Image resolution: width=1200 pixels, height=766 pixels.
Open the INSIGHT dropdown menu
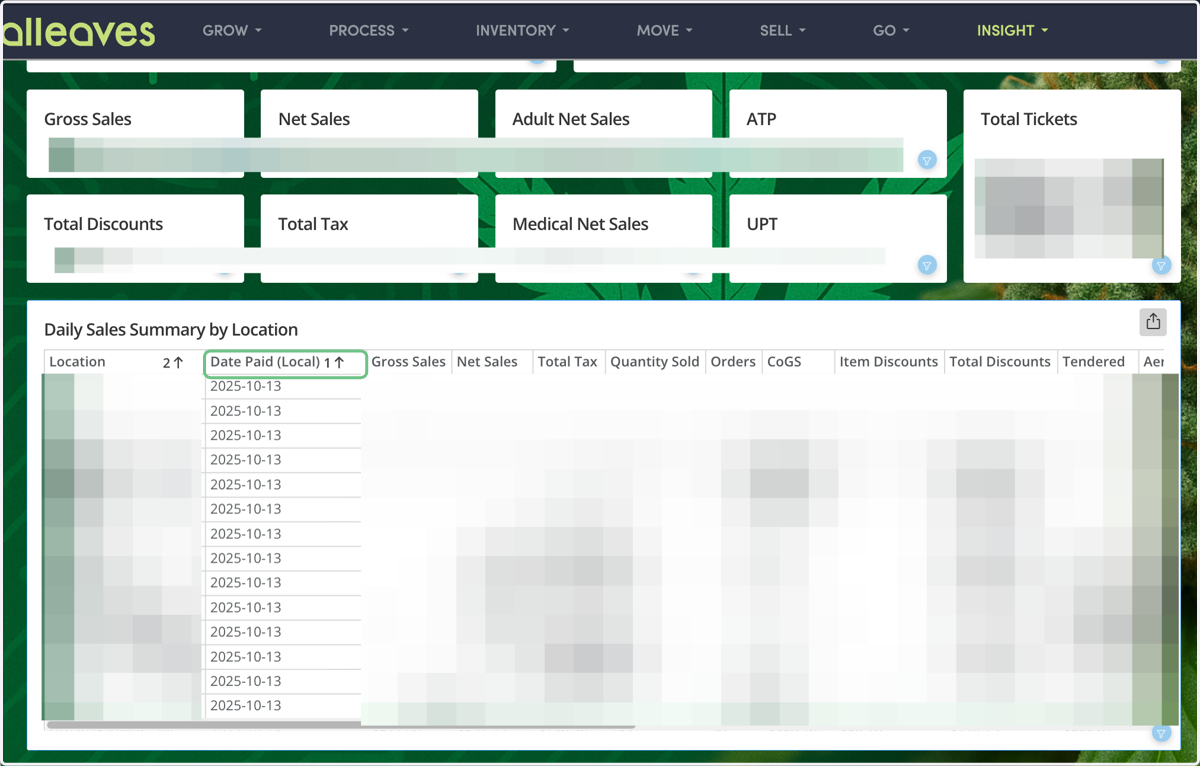(x=1012, y=30)
